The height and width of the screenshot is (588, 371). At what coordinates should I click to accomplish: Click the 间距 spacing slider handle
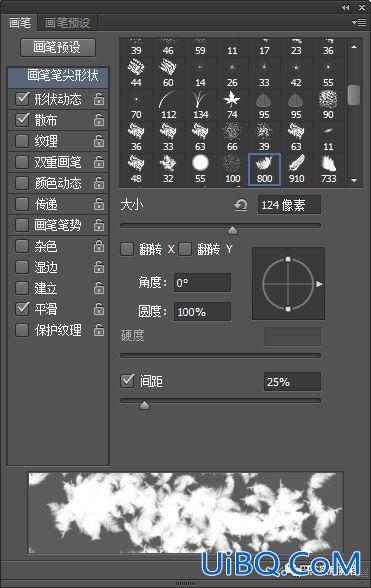click(x=144, y=405)
